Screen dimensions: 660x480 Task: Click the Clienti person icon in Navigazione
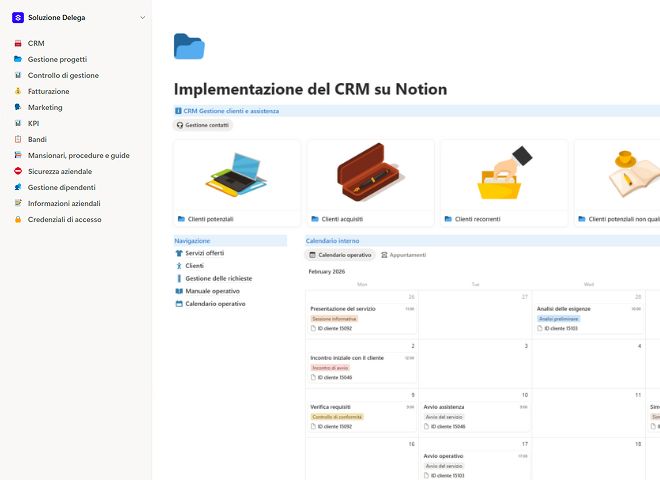179,266
